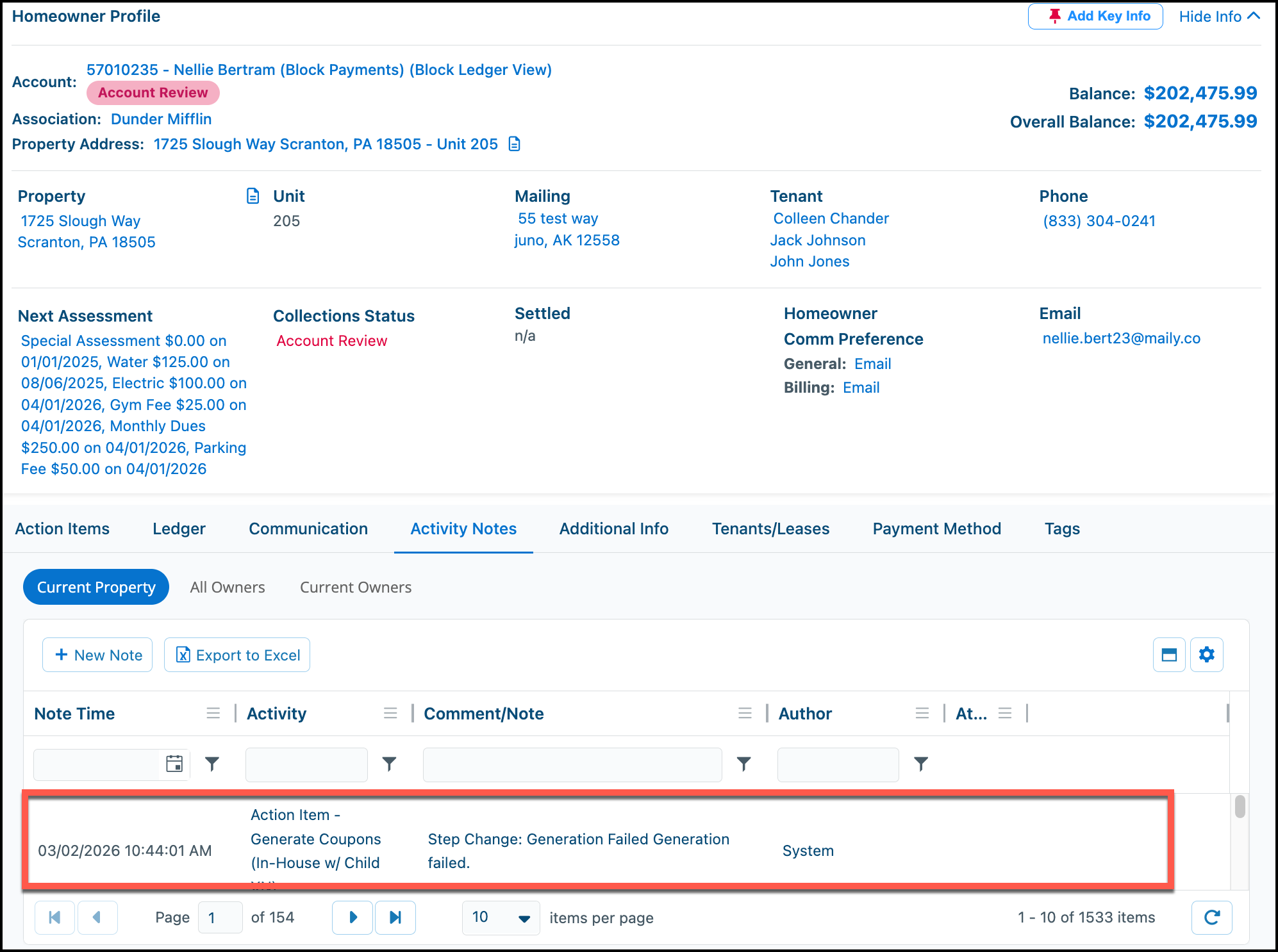The width and height of the screenshot is (1278, 952).
Task: Switch to Current Owners view
Action: tap(356, 587)
